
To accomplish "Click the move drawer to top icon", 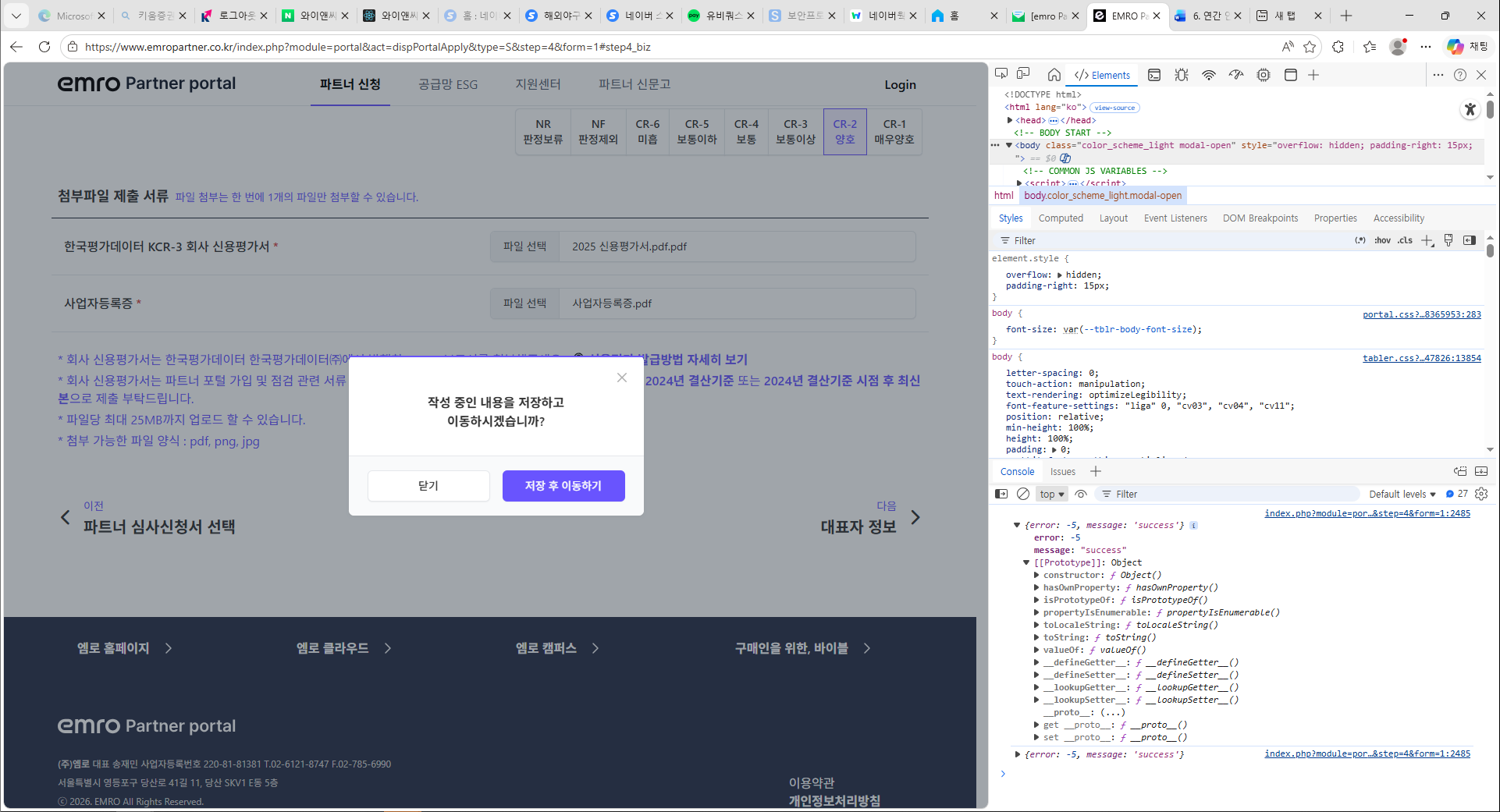I will click(x=1460, y=471).
